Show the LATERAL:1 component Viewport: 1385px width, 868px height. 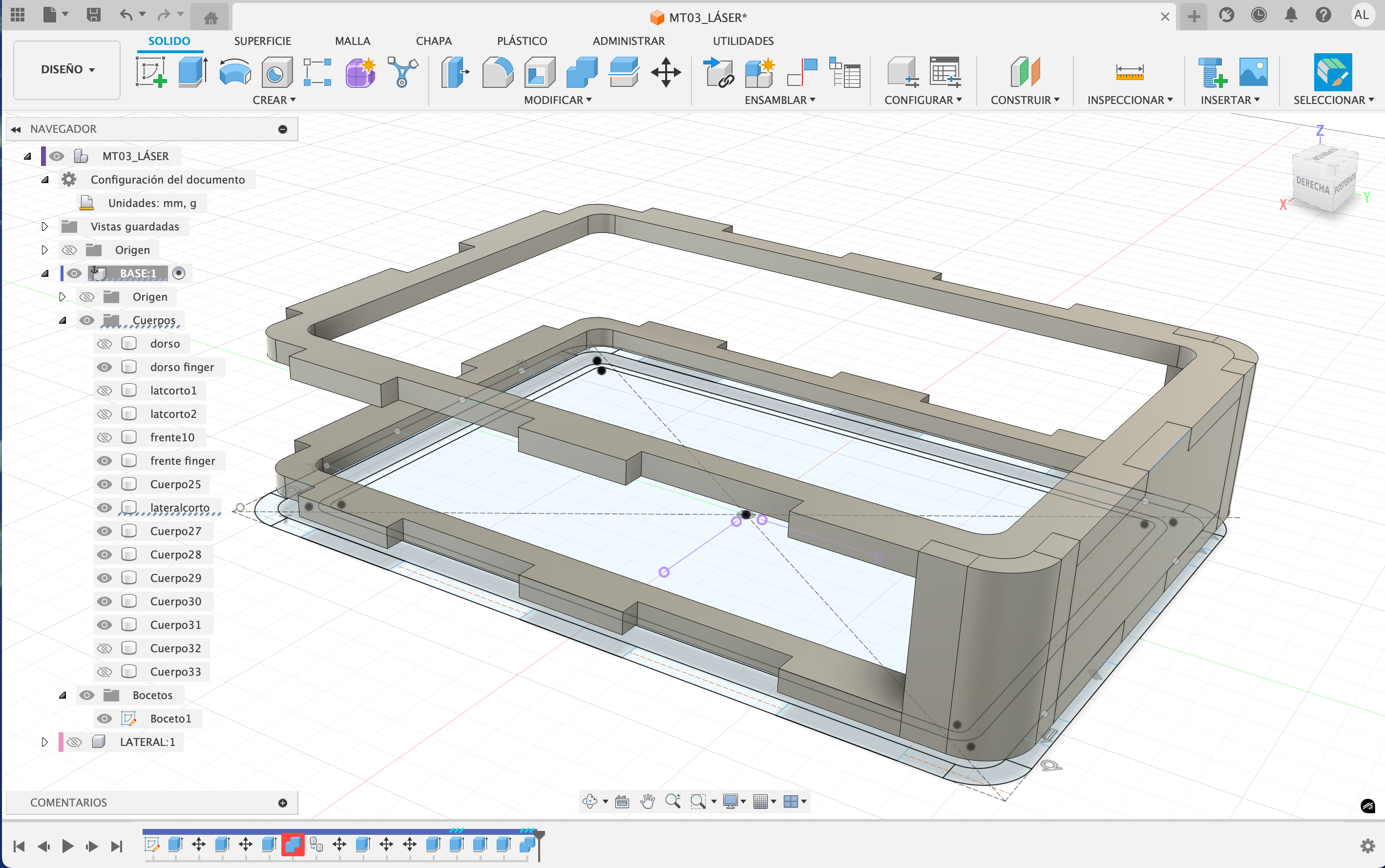[x=74, y=742]
